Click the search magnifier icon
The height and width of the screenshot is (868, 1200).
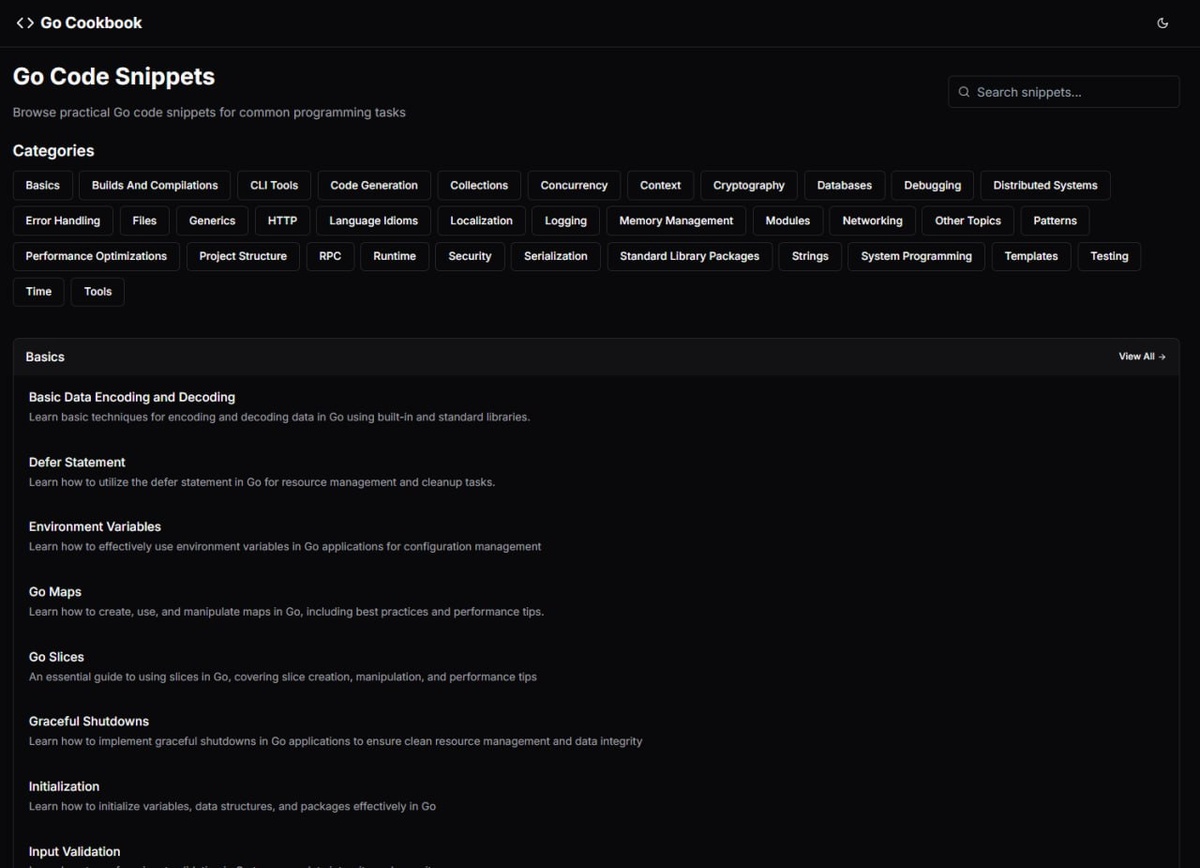click(x=964, y=92)
